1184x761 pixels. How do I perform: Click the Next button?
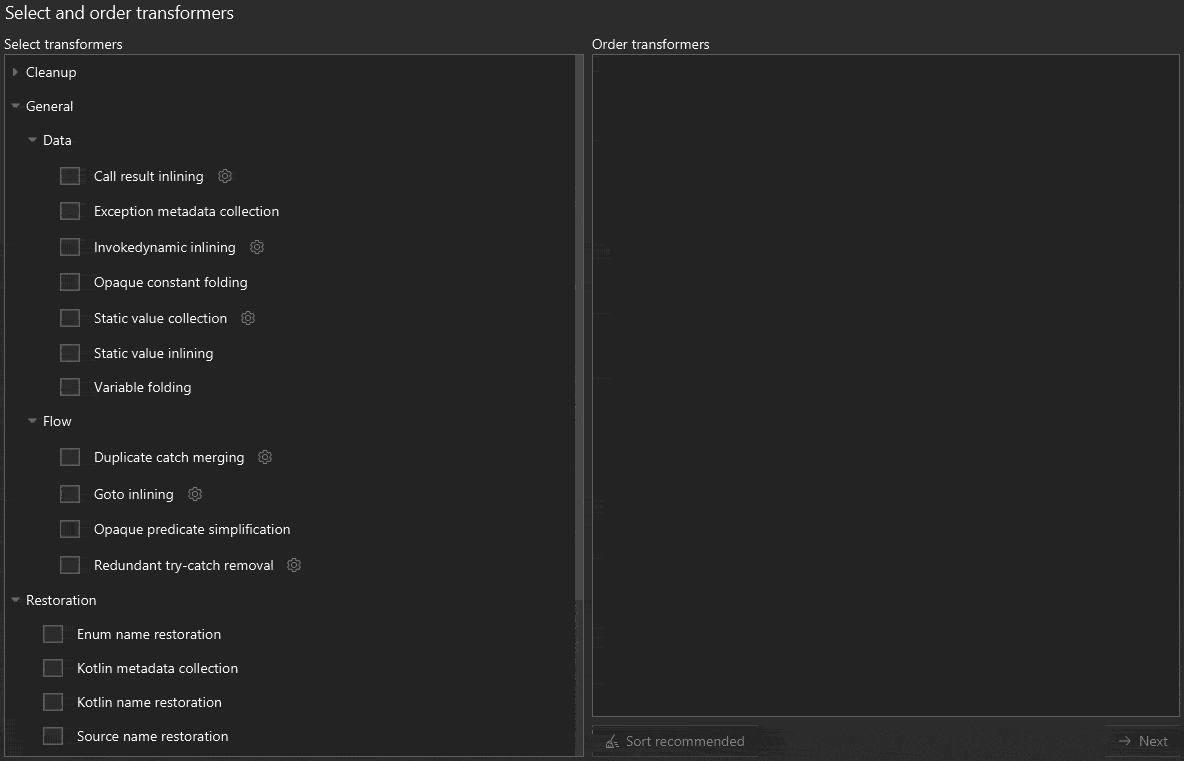(1143, 741)
